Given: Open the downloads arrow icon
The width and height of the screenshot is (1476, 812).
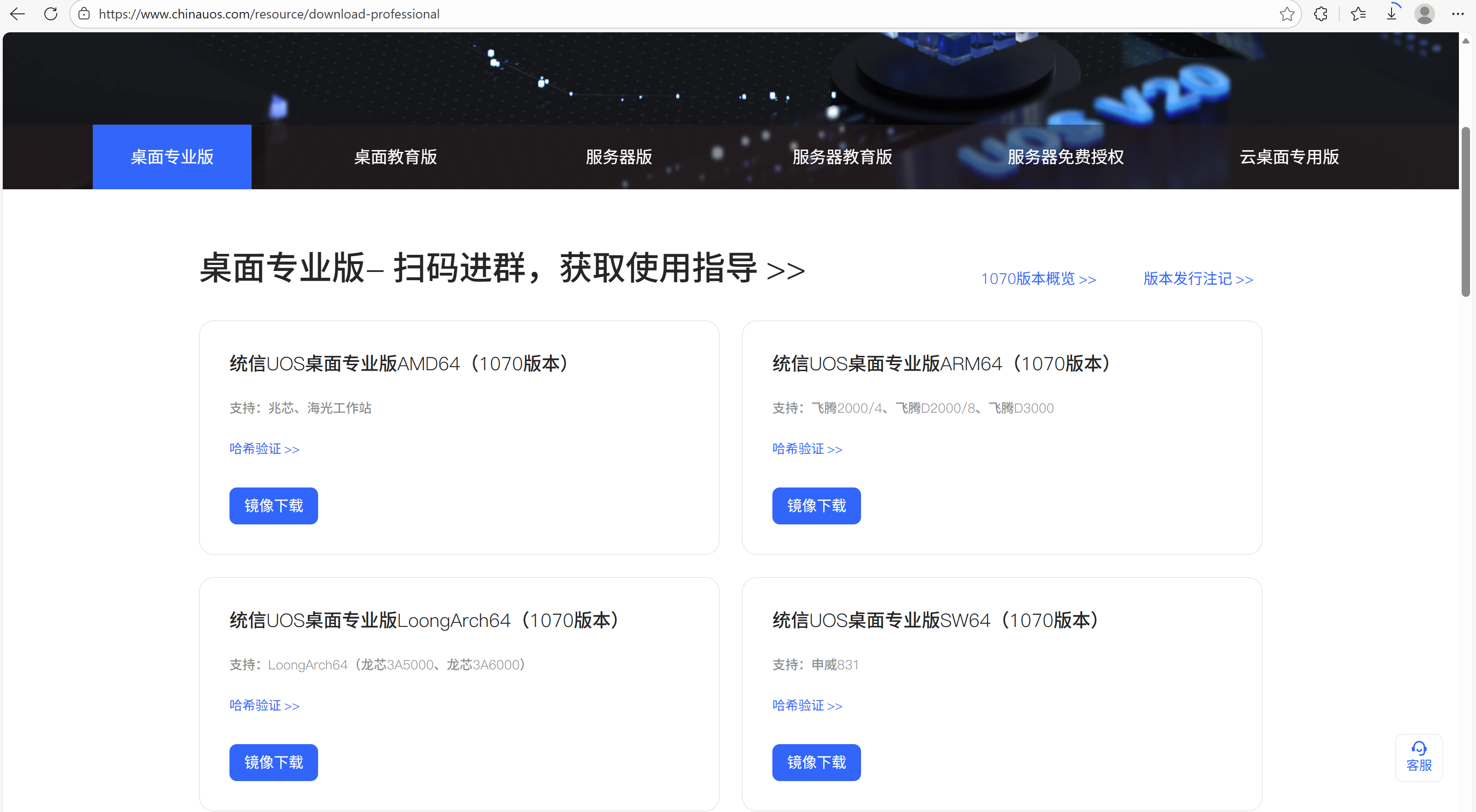Looking at the screenshot, I should [x=1391, y=14].
